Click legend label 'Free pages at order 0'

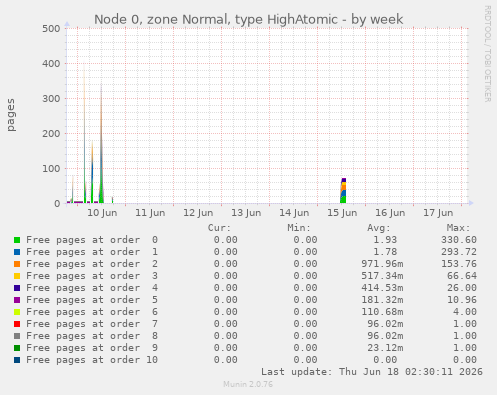92,240
